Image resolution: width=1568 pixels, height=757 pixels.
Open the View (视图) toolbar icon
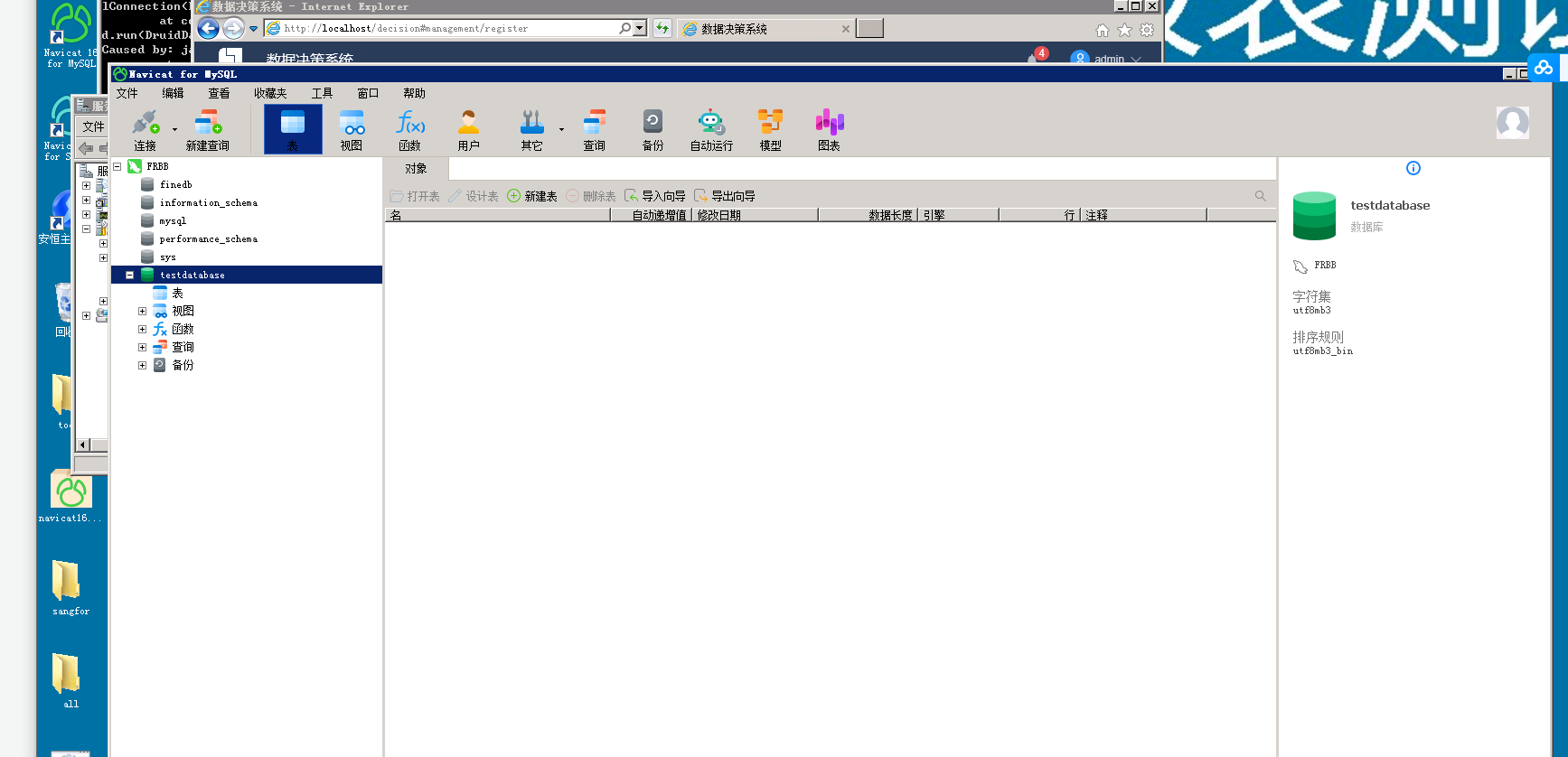point(352,129)
